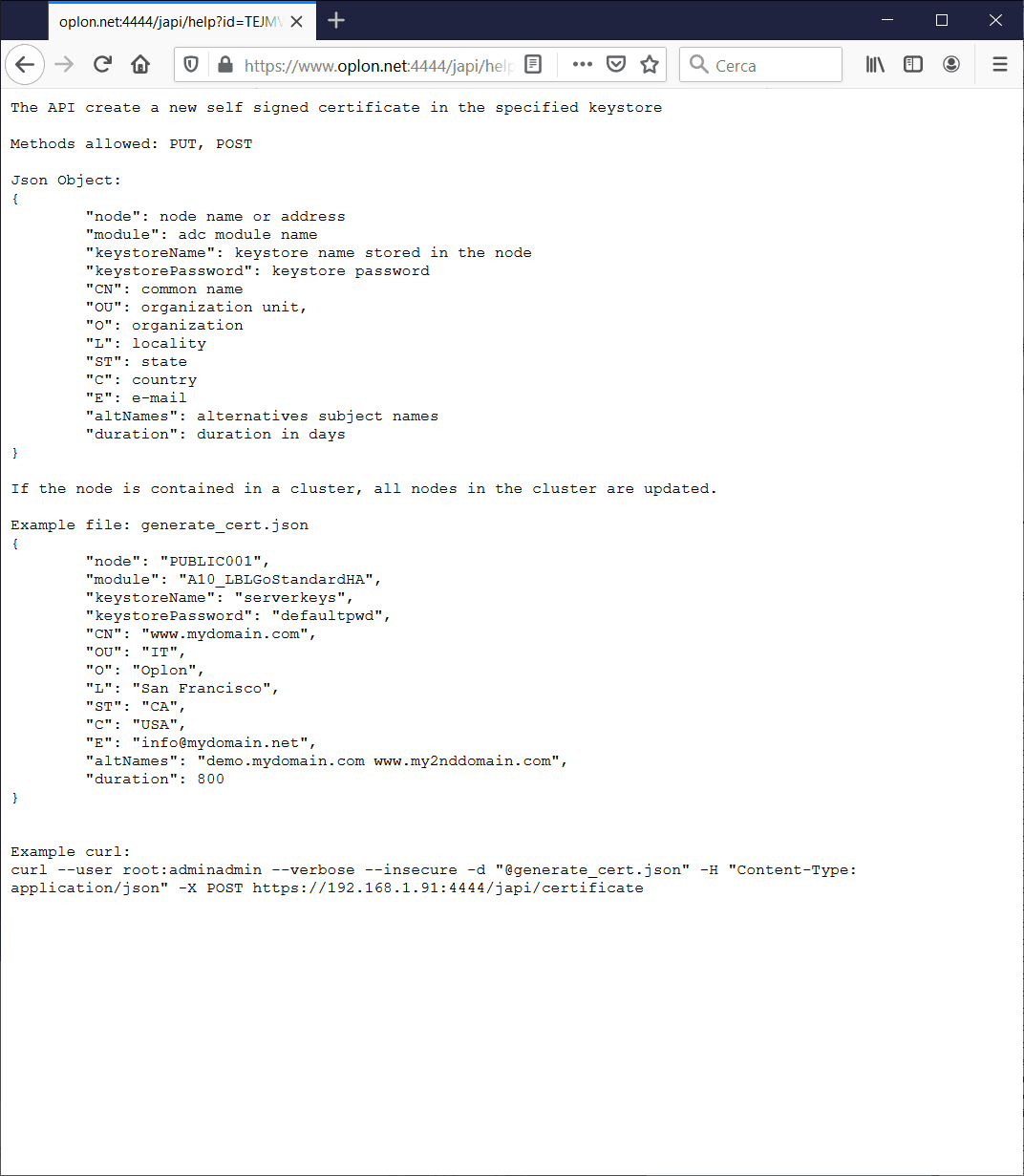Reload the current page
Screen dimensions: 1024x1176
pyautogui.click(x=102, y=64)
